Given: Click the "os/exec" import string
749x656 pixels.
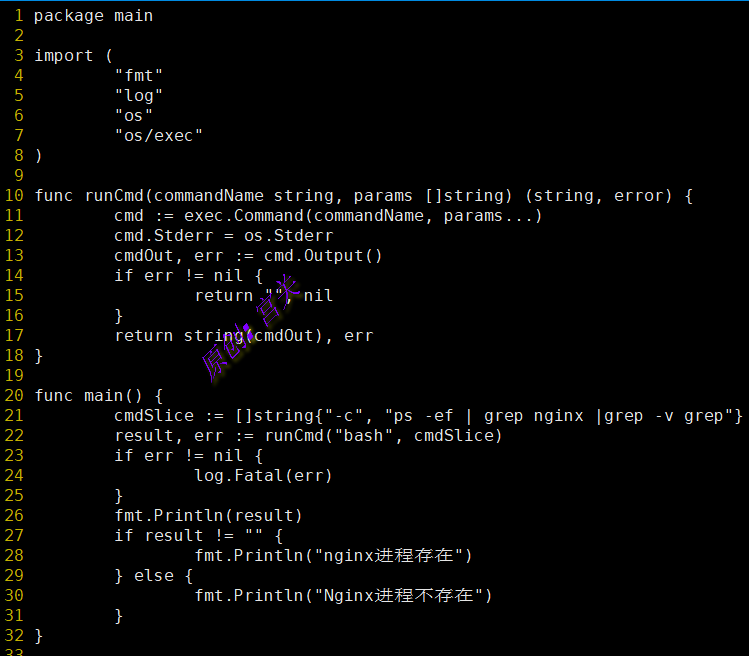Looking at the screenshot, I should point(158,136).
